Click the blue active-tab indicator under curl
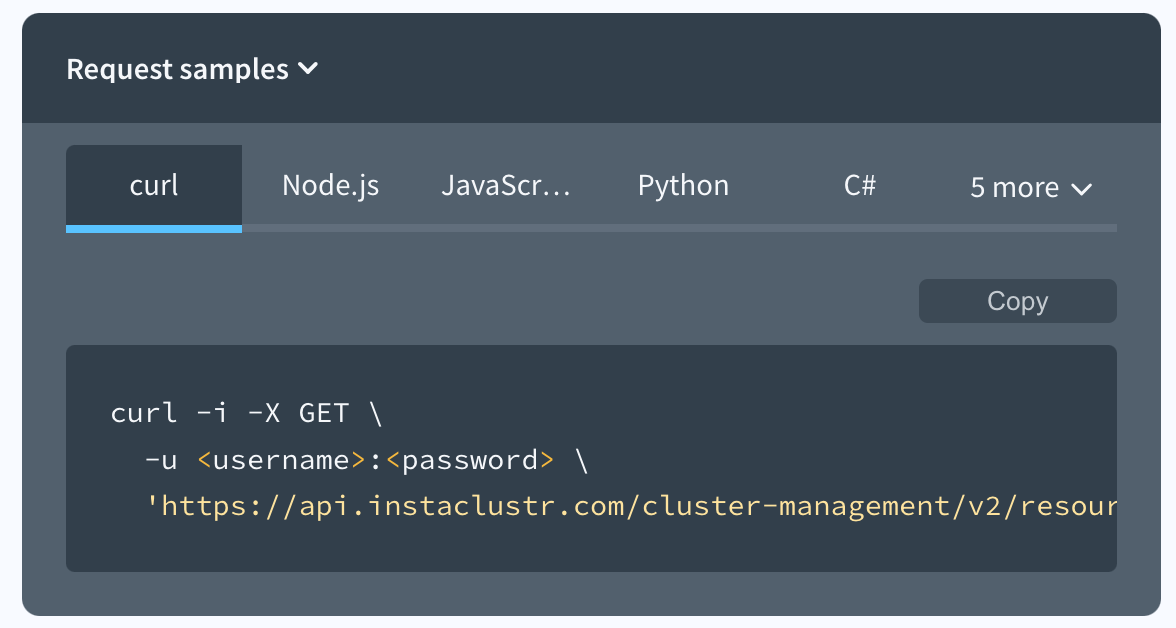The width and height of the screenshot is (1176, 628). (x=153, y=229)
